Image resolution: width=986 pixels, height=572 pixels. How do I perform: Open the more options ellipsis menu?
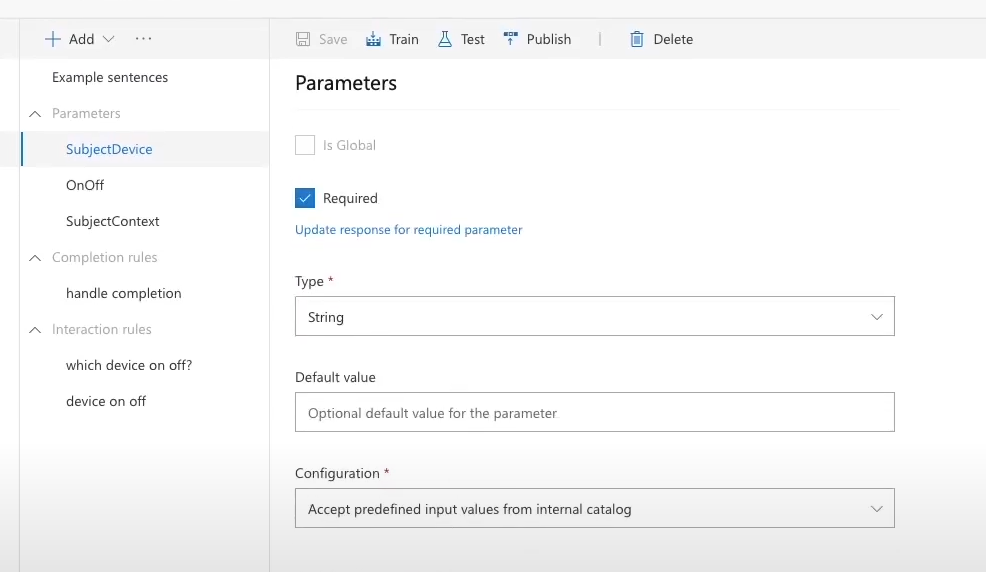click(143, 39)
